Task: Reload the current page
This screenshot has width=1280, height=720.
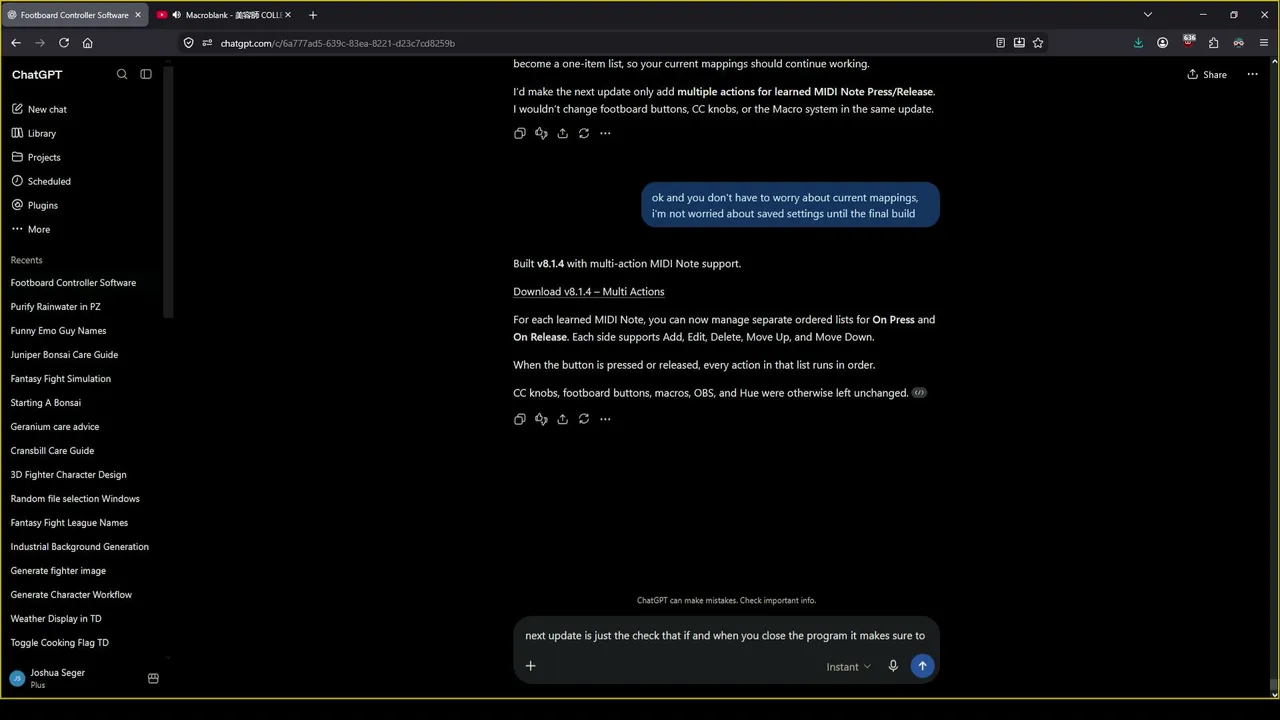Action: pos(64,43)
